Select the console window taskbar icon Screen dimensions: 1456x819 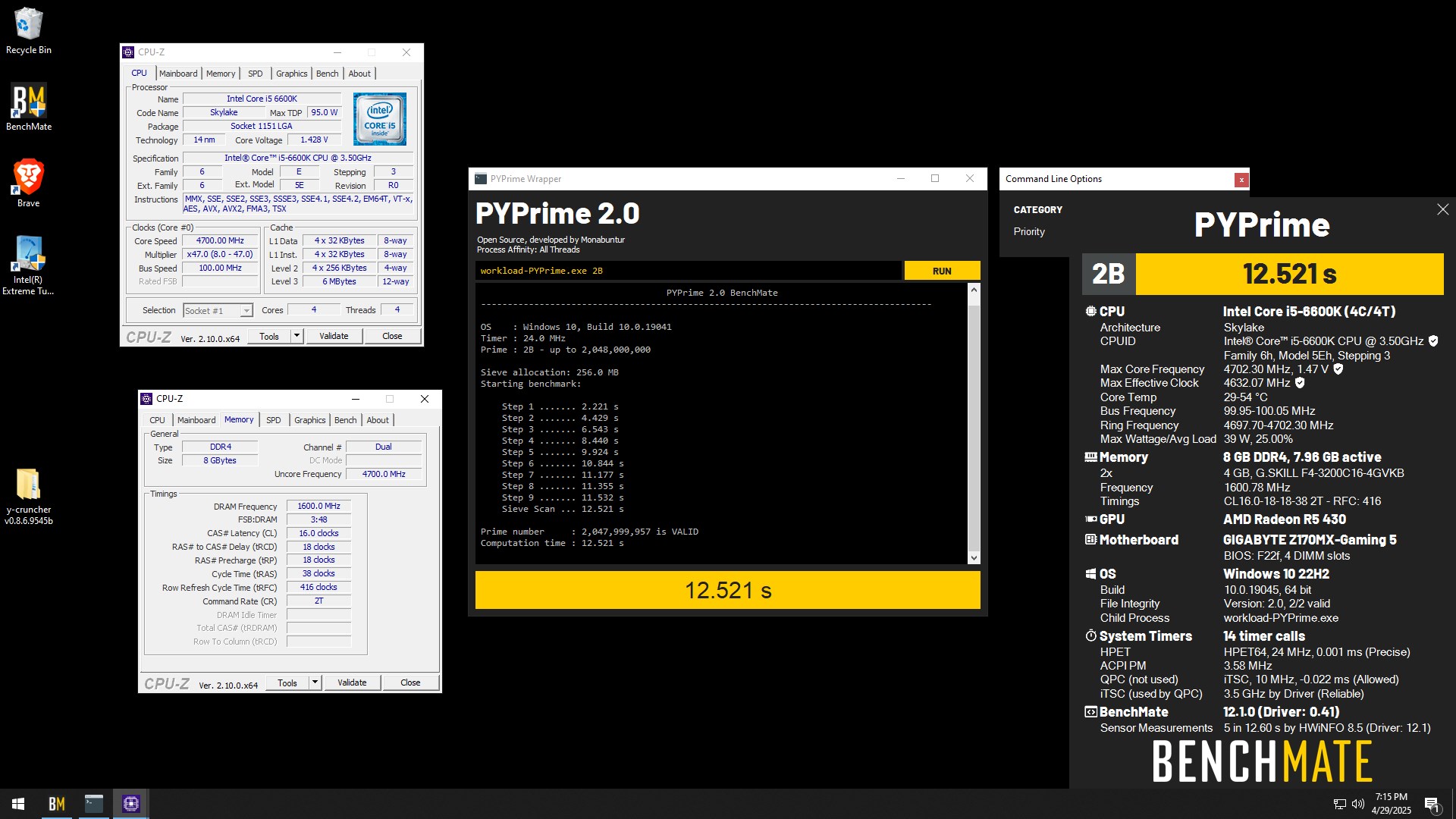[x=94, y=804]
